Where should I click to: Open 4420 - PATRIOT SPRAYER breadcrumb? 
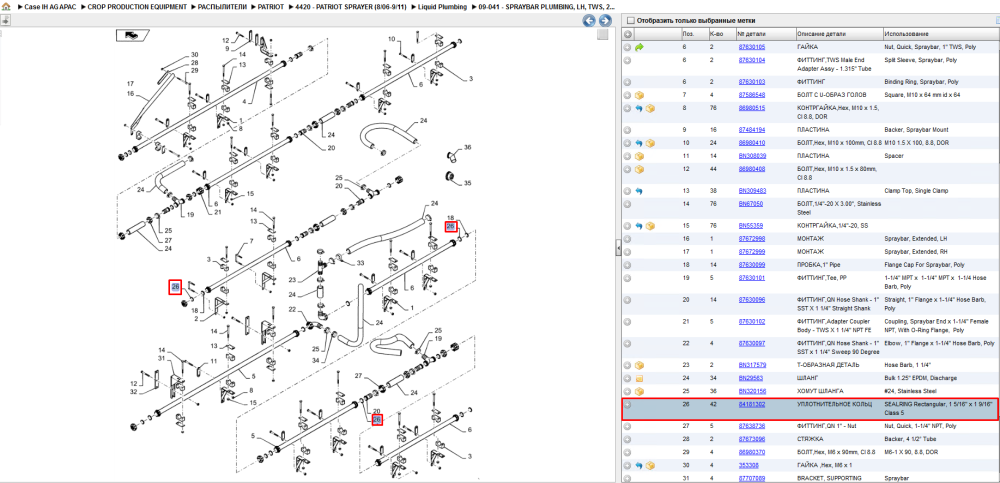pyautogui.click(x=351, y=6)
